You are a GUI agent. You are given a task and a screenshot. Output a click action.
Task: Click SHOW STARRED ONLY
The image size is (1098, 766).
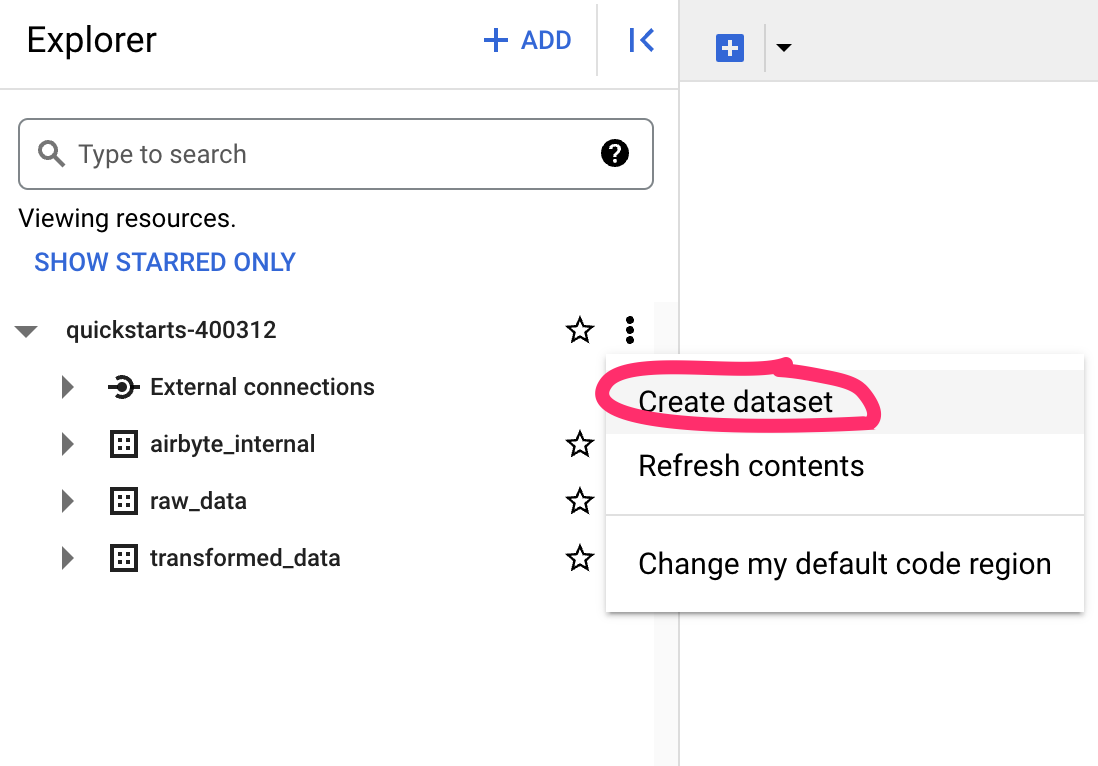click(x=165, y=261)
